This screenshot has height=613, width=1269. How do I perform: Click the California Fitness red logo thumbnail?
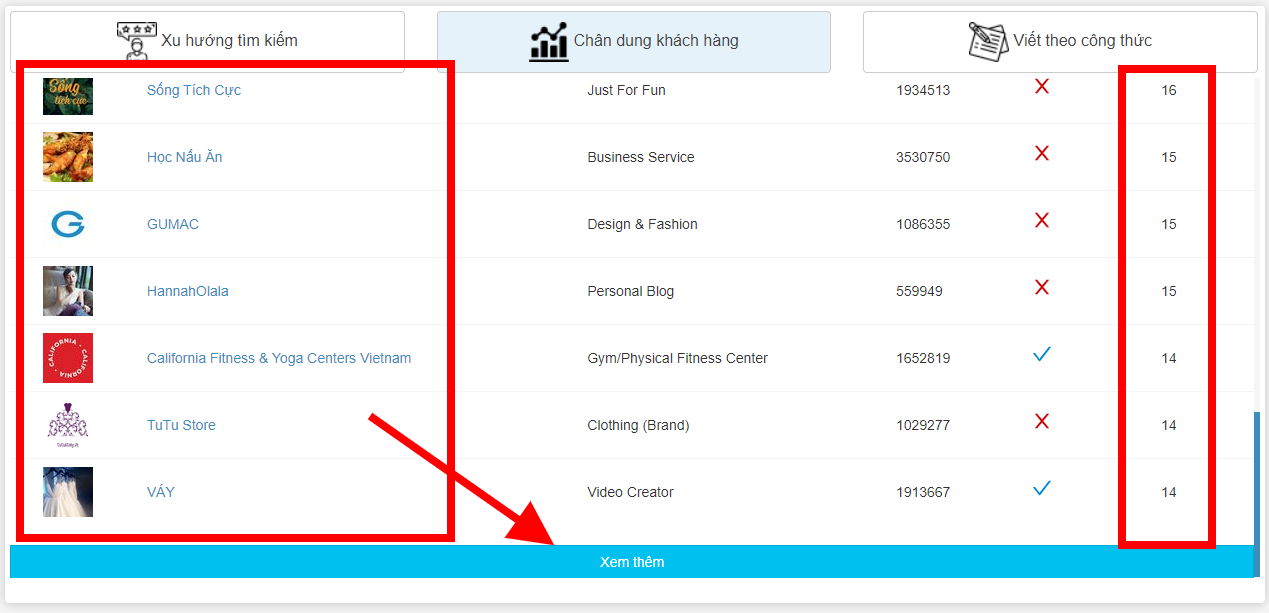pos(68,358)
